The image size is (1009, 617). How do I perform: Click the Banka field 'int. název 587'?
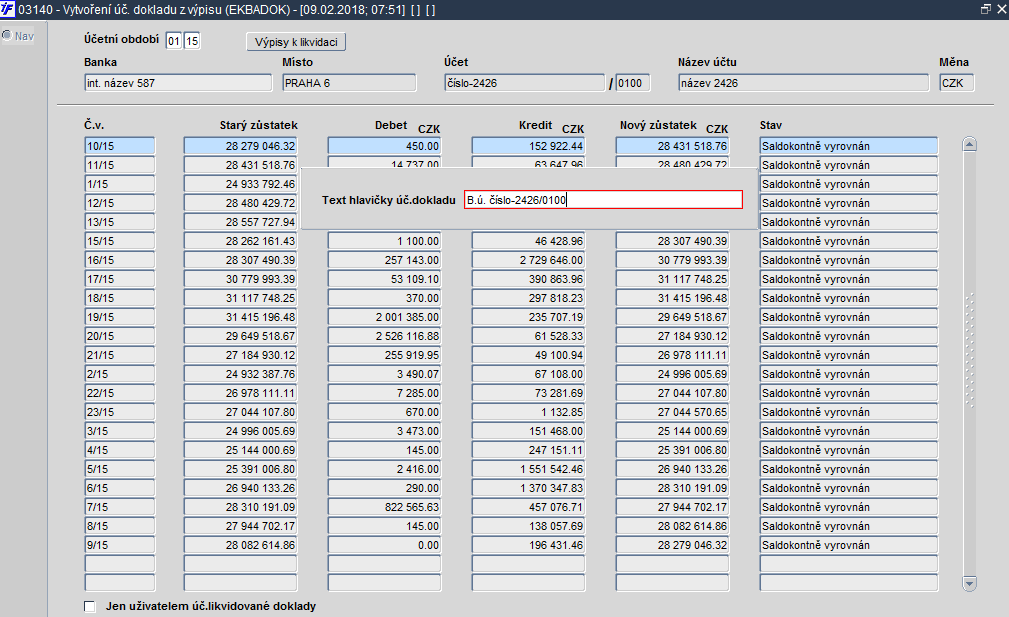(178, 83)
